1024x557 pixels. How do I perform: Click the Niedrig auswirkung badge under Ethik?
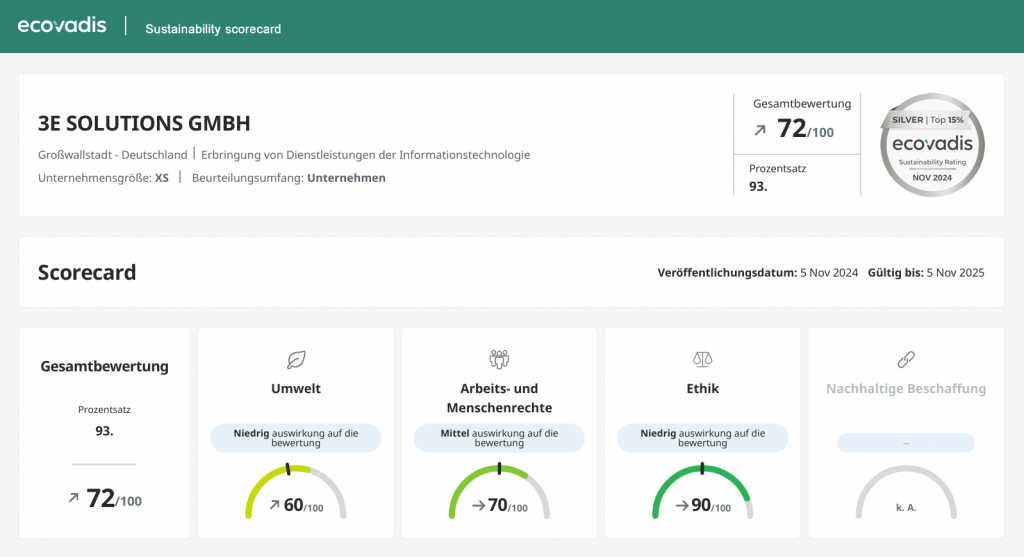click(702, 438)
